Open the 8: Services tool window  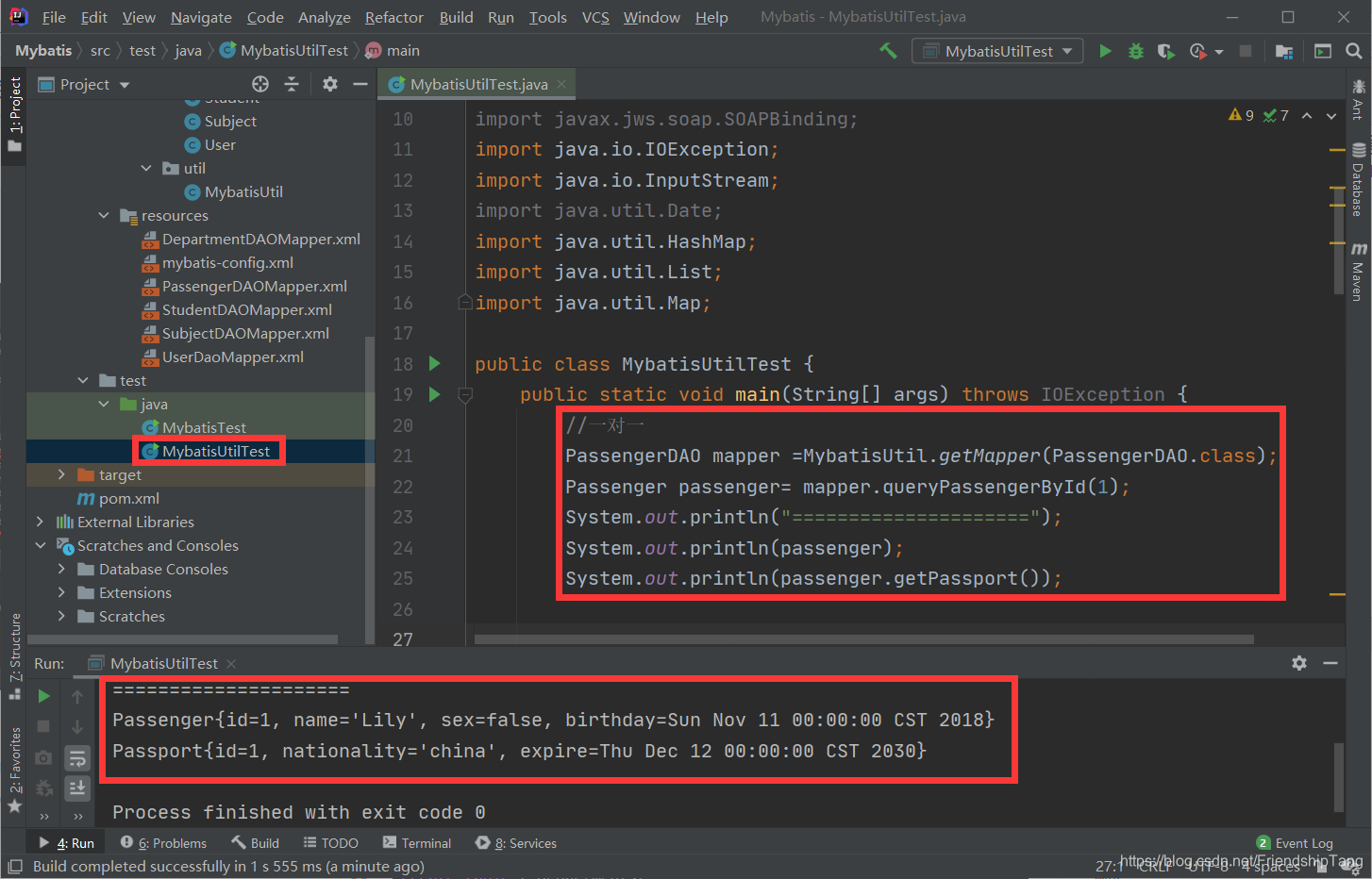pyautogui.click(x=516, y=843)
